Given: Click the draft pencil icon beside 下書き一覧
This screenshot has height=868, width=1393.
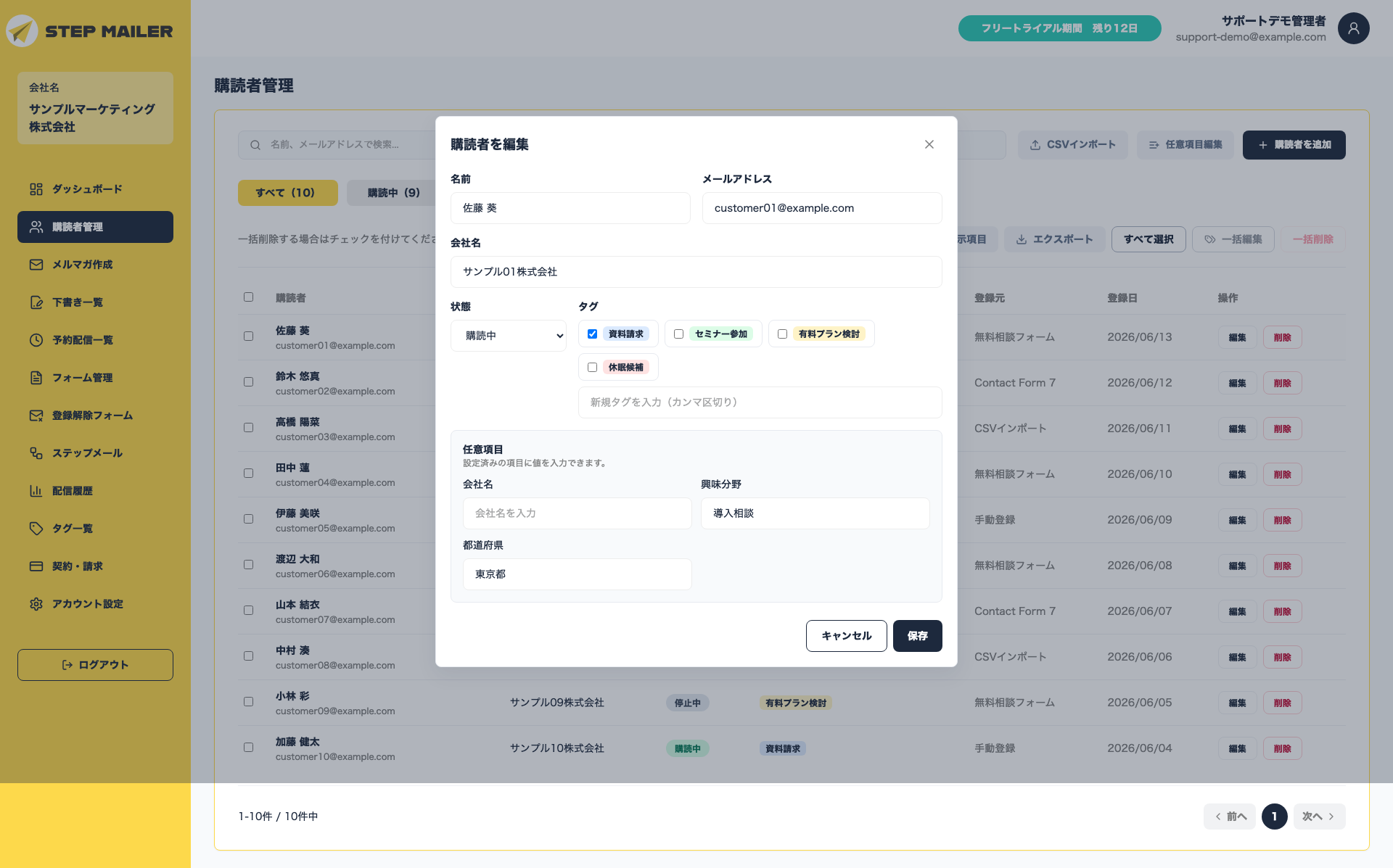Looking at the screenshot, I should 36,302.
